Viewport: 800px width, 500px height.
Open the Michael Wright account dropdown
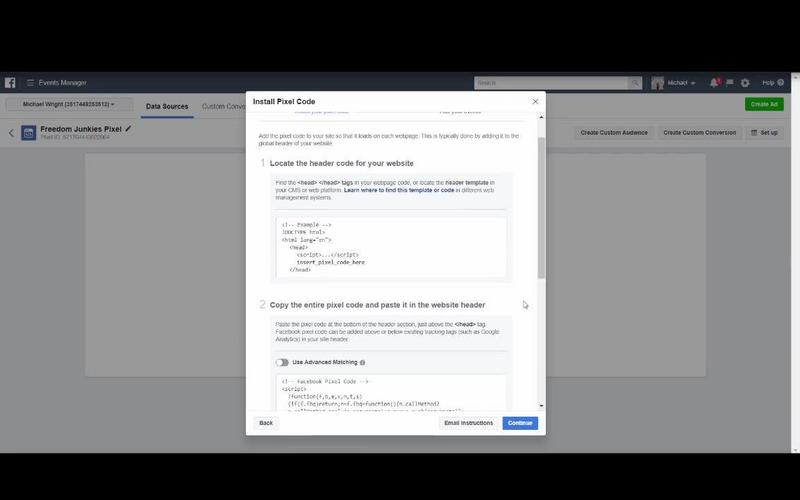[x=69, y=104]
